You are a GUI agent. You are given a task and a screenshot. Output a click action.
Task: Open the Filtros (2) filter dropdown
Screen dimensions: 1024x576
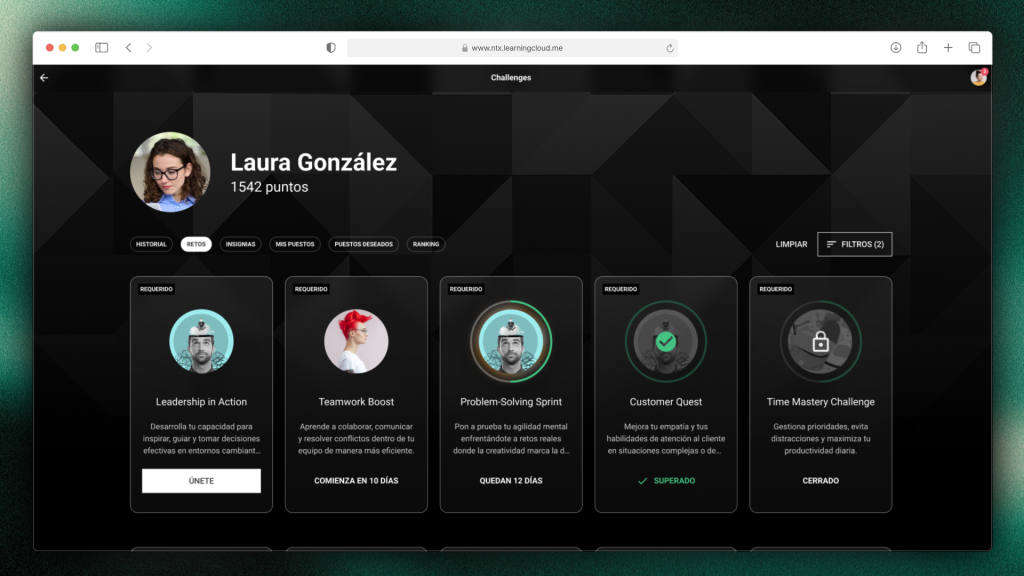pyautogui.click(x=854, y=244)
